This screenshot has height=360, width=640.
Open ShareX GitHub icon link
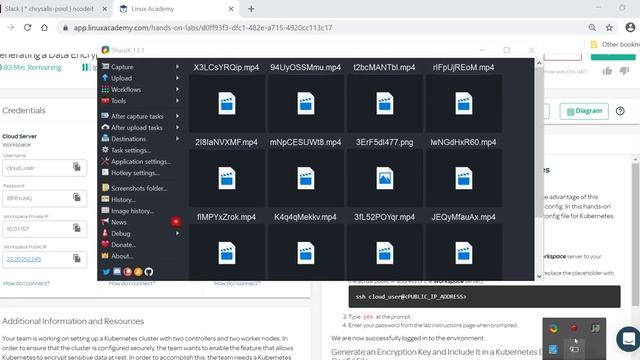point(149,272)
